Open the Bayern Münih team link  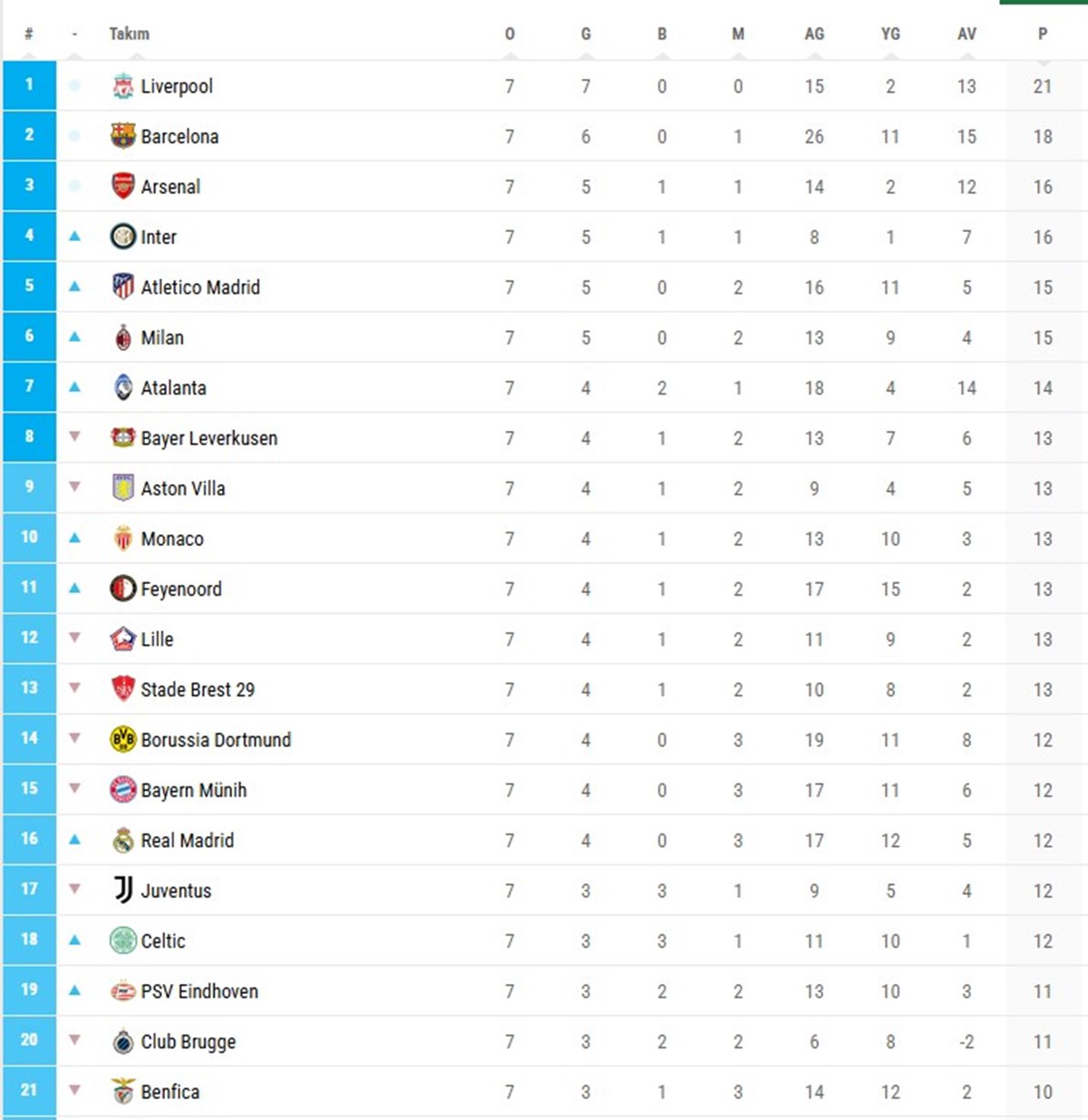tap(193, 791)
